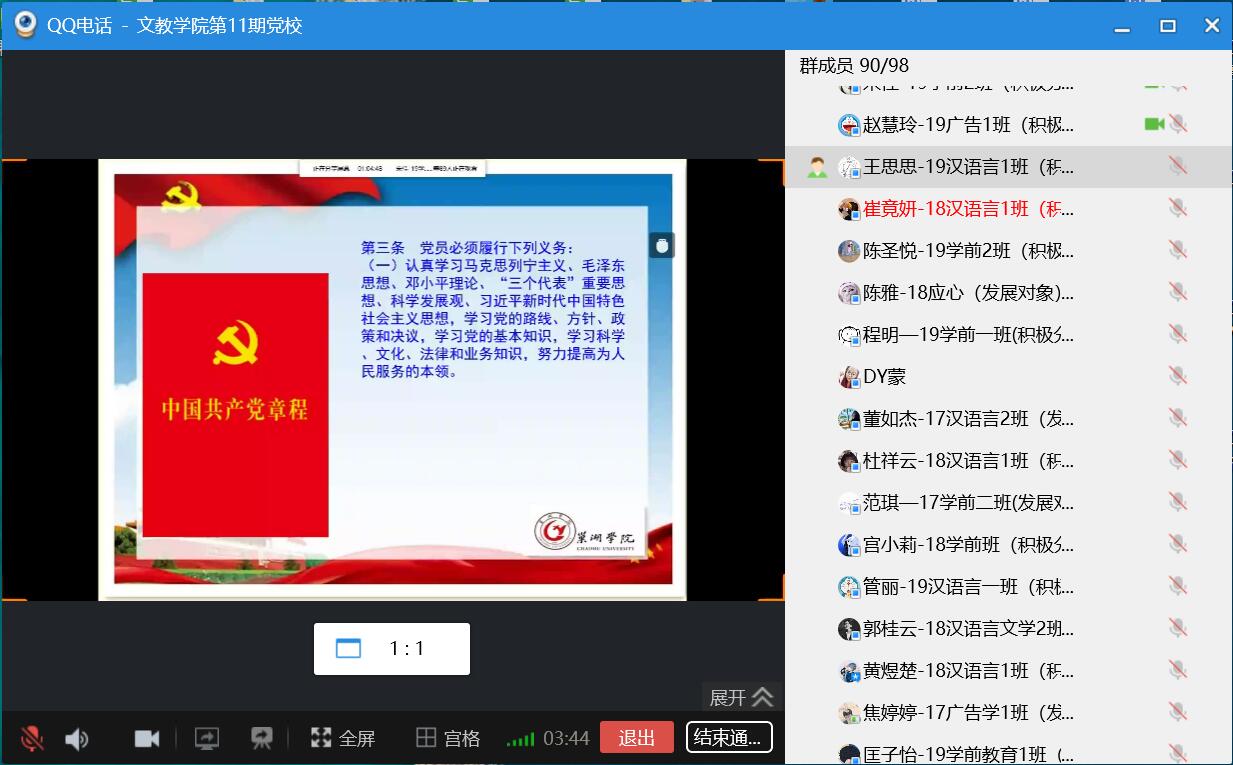Click the speaker volume icon

click(77, 739)
